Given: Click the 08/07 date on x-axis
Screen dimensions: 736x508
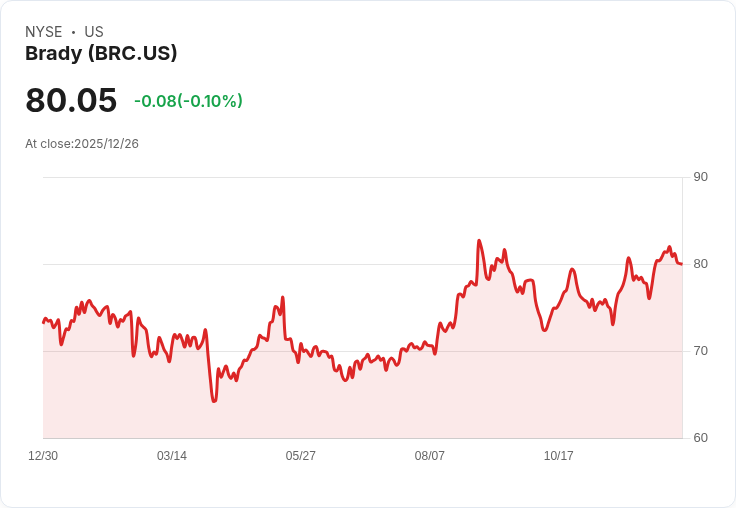Looking at the screenshot, I should tap(430, 456).
